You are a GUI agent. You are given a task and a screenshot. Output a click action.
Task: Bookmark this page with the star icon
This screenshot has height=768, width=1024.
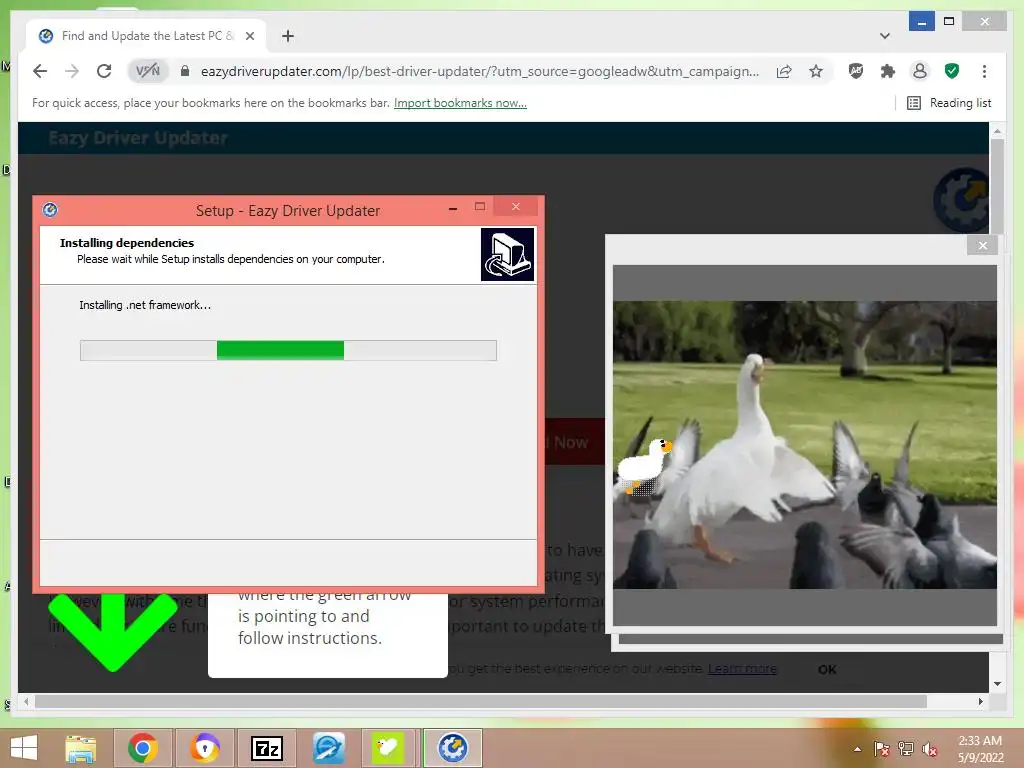816,71
